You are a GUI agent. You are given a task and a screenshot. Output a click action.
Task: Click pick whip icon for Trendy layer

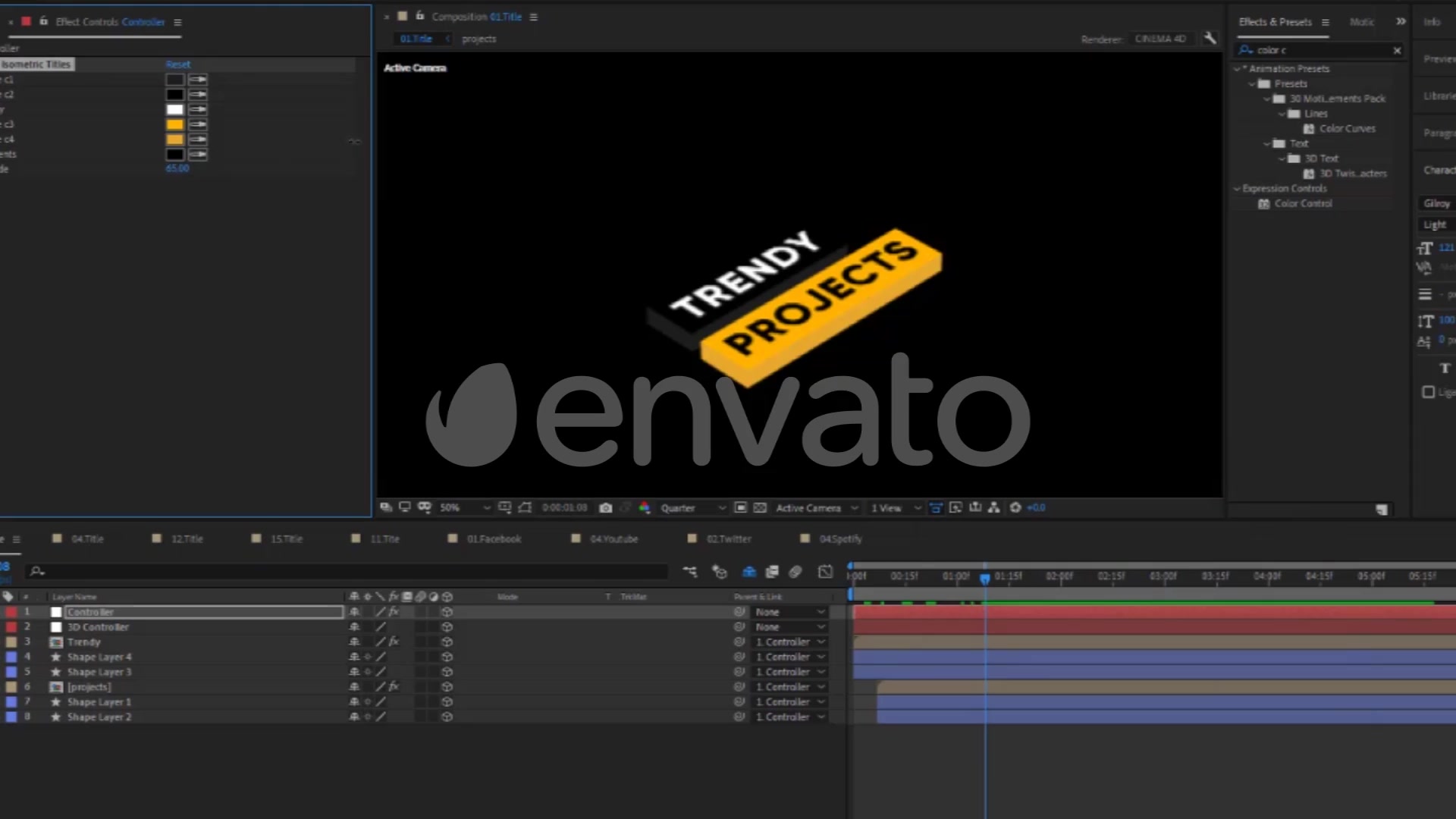pos(739,642)
